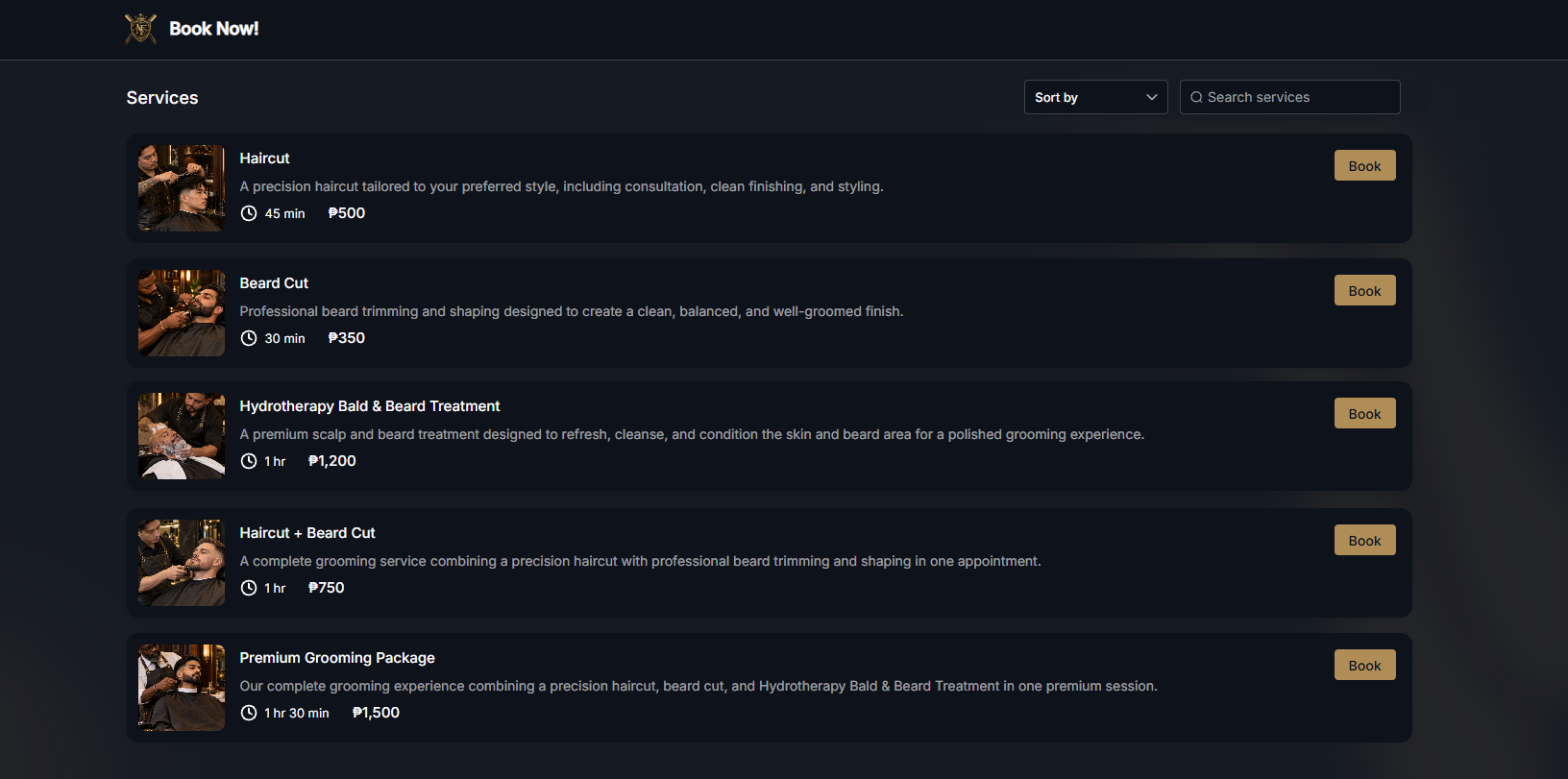Click the magnifier icon in search box
Screen dimensions: 1568x779
1196,97
